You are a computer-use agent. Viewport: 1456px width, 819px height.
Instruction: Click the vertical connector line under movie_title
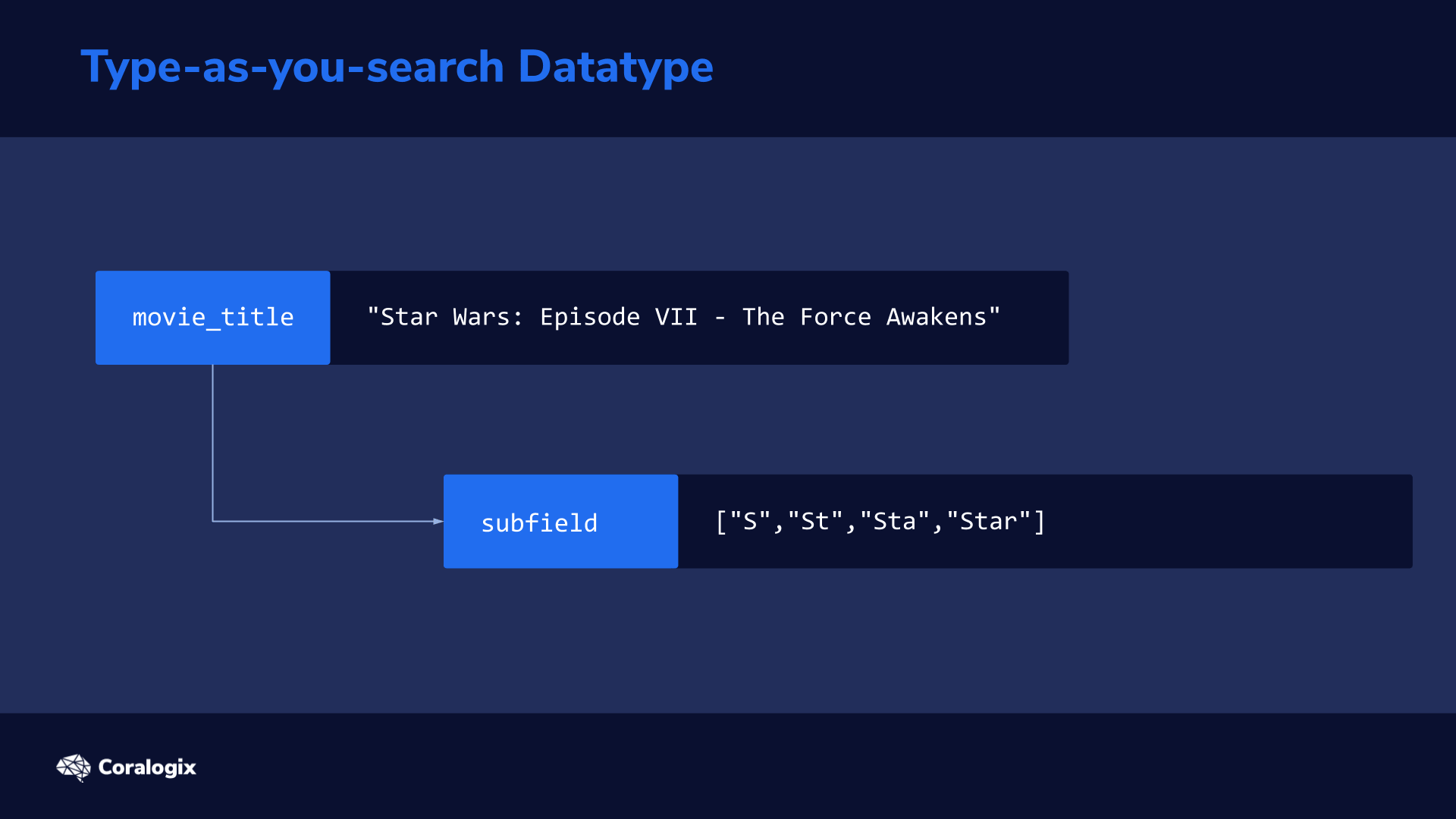(212, 442)
